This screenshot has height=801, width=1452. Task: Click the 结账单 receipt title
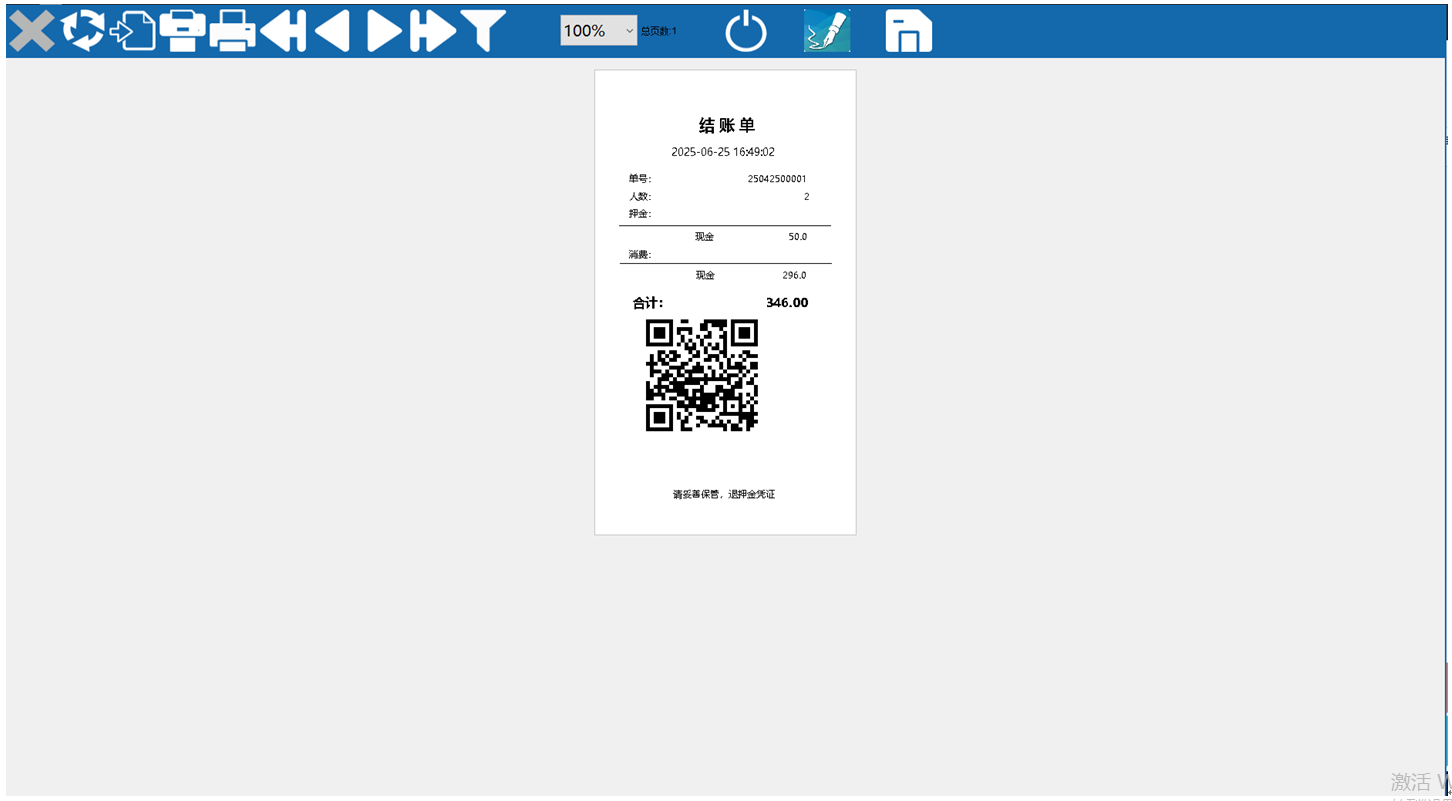coord(726,125)
